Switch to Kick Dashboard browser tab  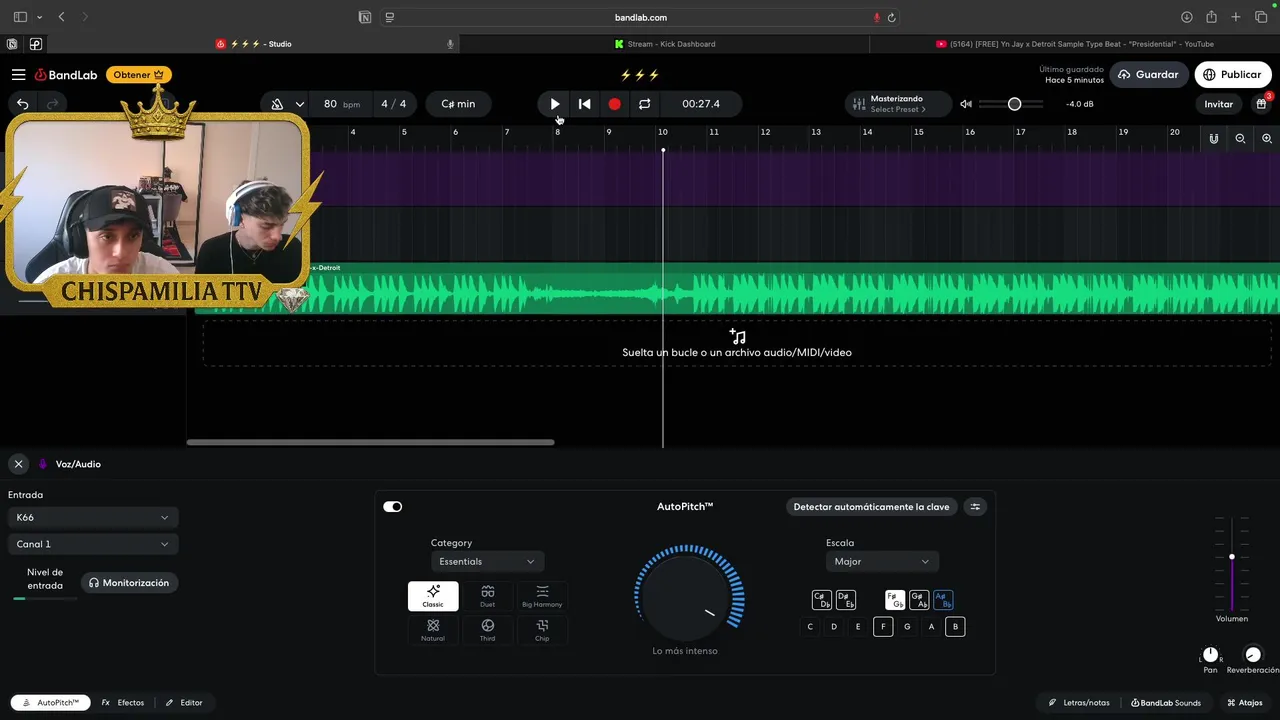(665, 44)
